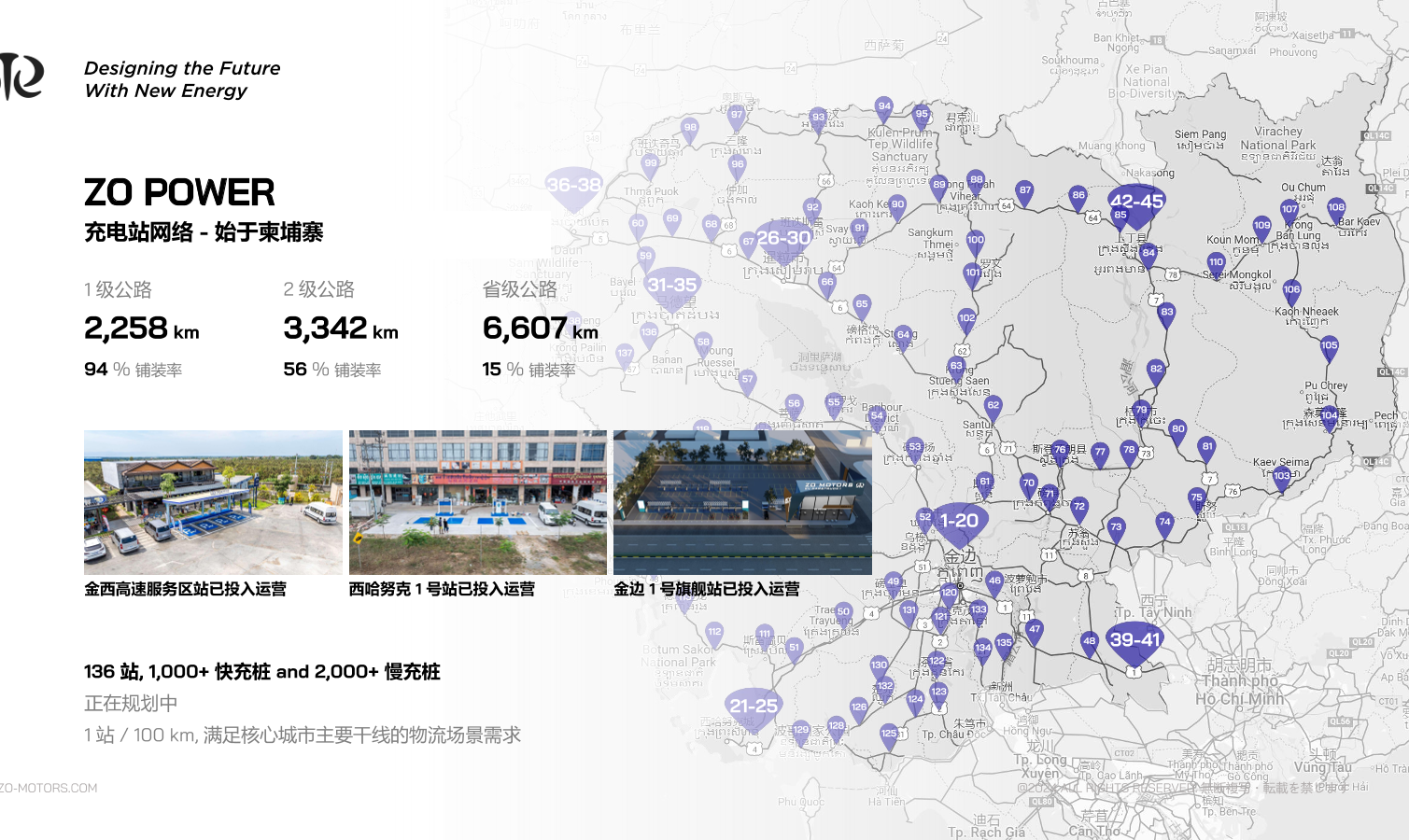The image size is (1409, 840).
Task: Open the 西哈努克 1 号站 photo
Action: 478,502
